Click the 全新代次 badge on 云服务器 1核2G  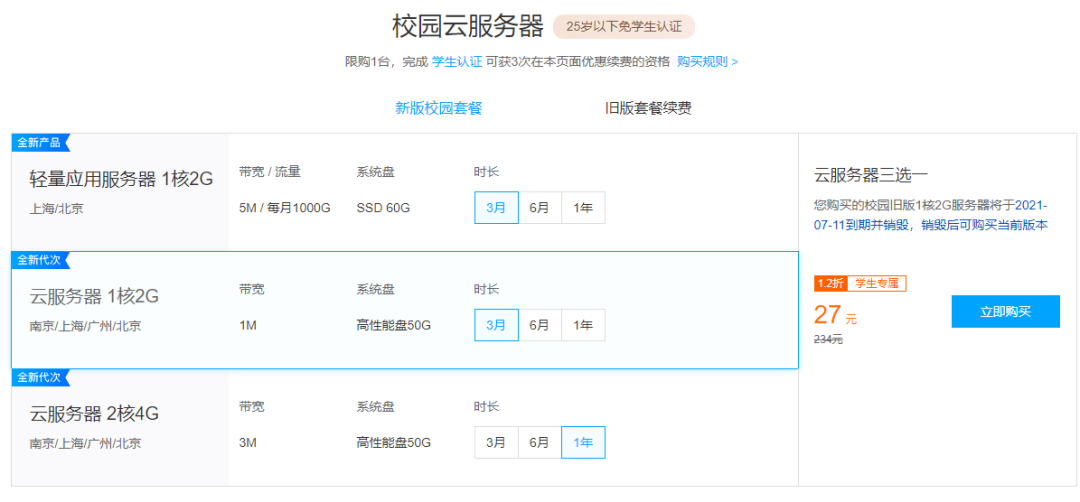point(41,260)
